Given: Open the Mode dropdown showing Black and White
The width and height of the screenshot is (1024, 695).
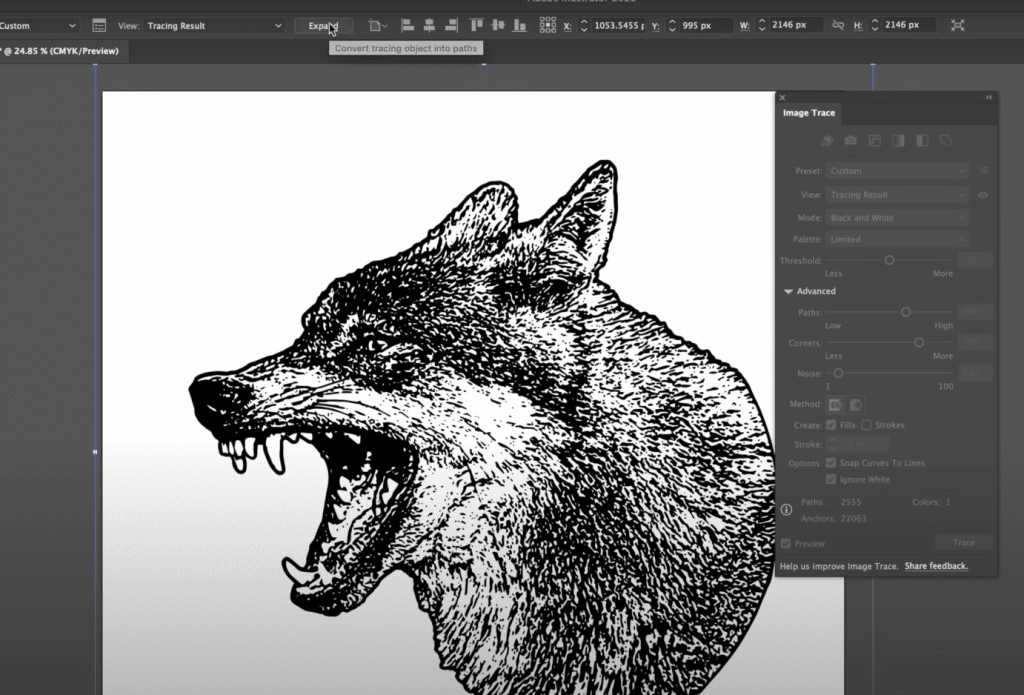Looking at the screenshot, I should click(x=897, y=218).
